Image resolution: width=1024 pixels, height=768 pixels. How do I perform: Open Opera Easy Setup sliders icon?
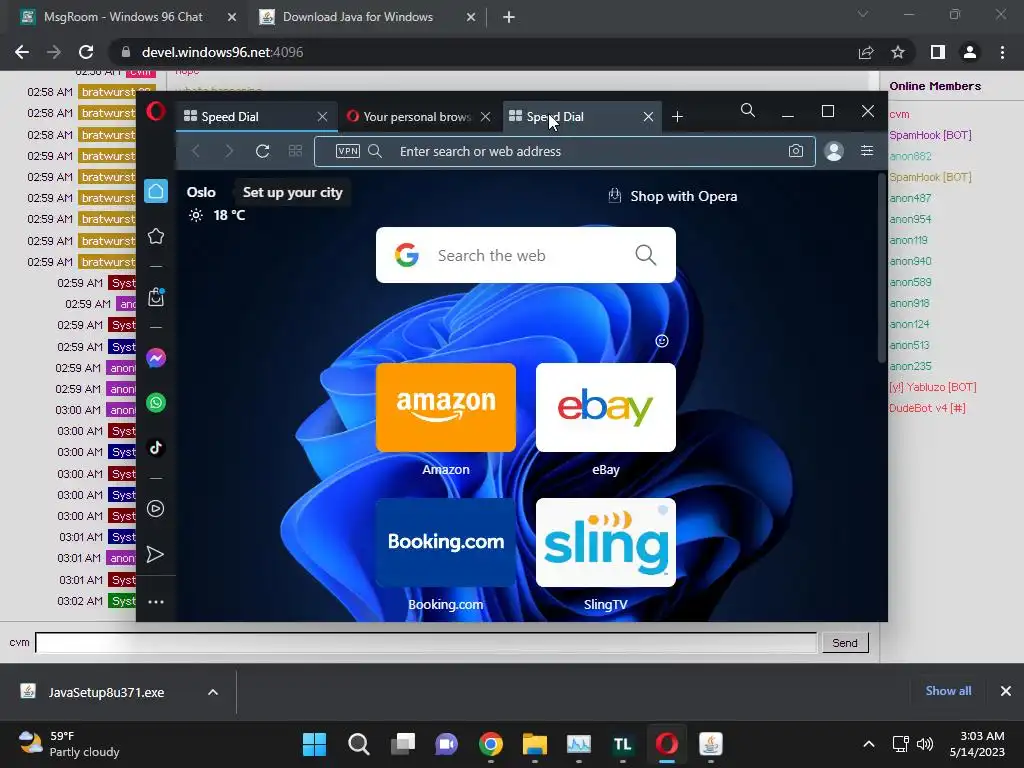pyautogui.click(x=867, y=151)
